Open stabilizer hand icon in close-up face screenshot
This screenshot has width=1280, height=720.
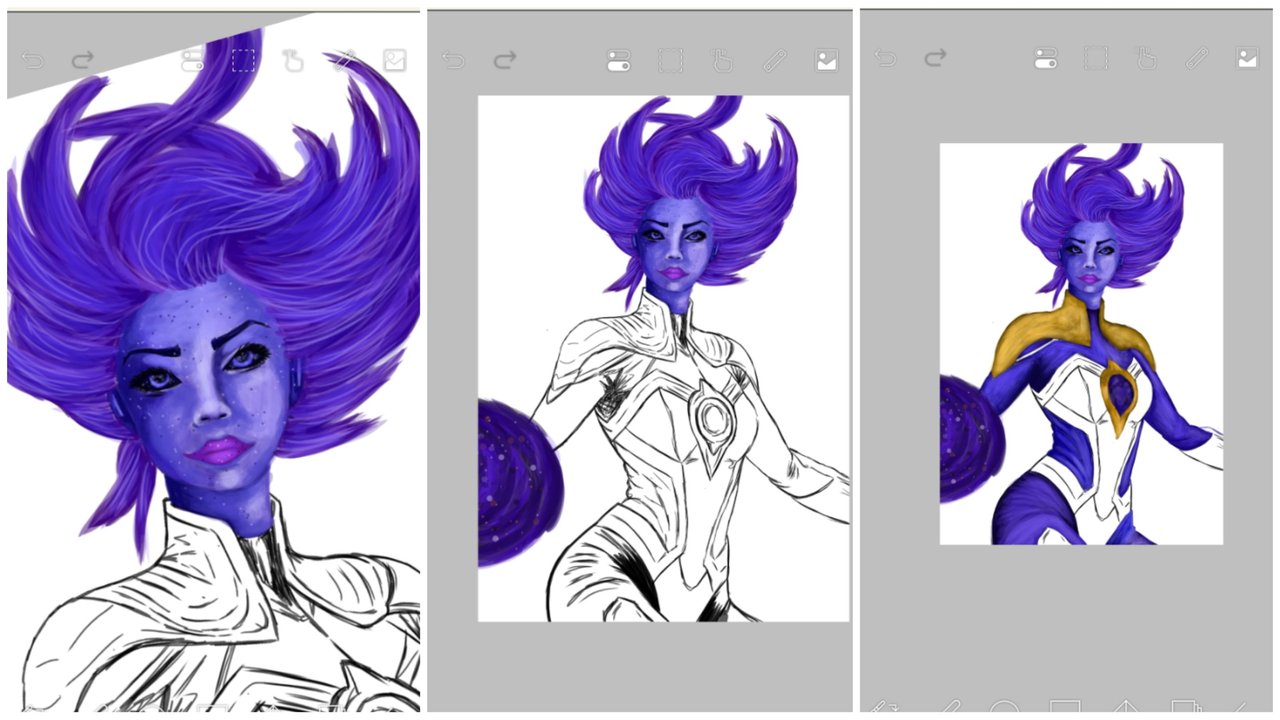pyautogui.click(x=293, y=61)
